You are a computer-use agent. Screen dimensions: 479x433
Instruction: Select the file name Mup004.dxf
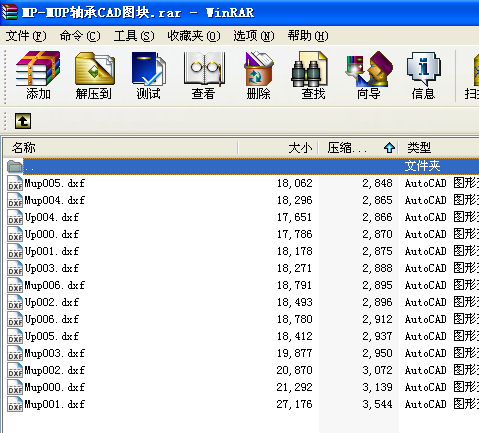pyautogui.click(x=55, y=200)
